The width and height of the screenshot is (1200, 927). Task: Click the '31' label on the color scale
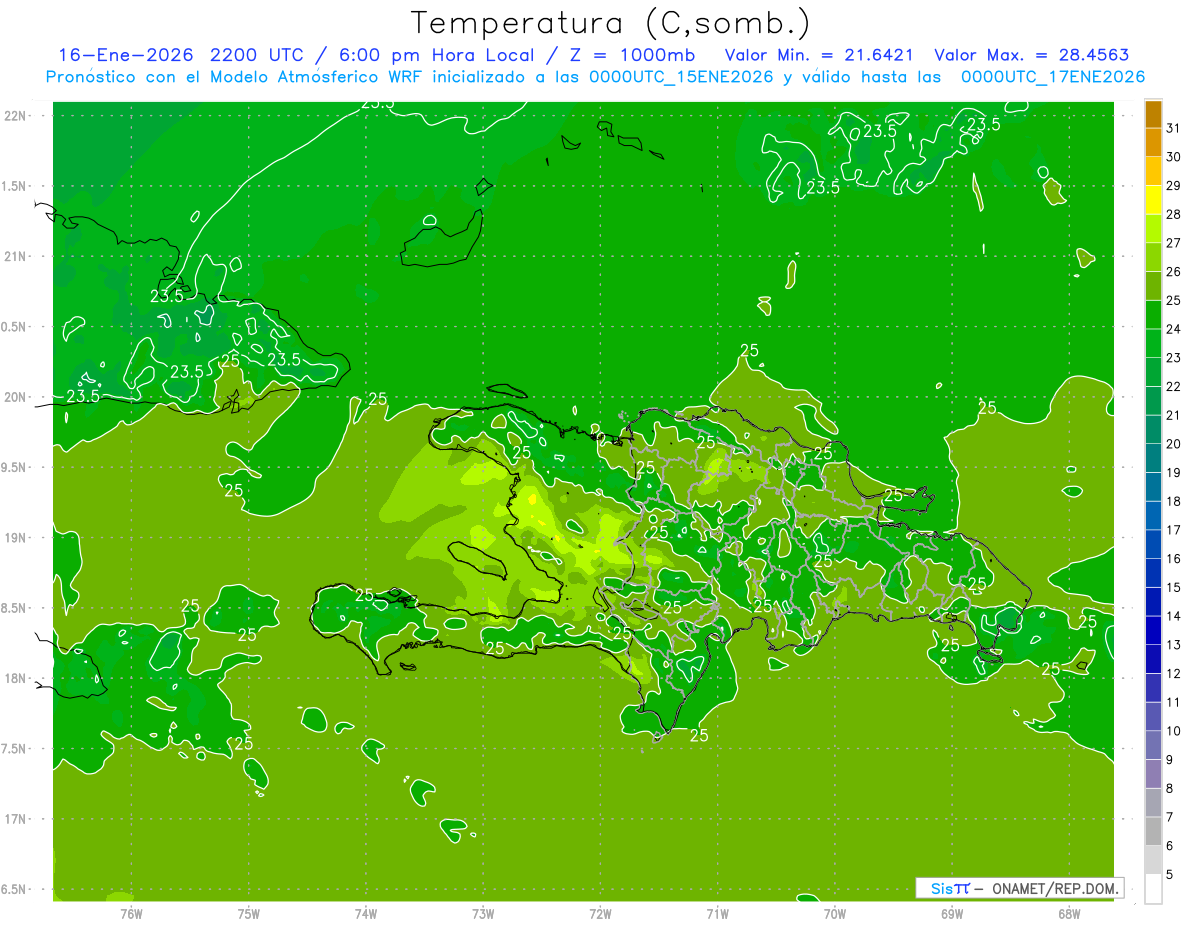1174,128
